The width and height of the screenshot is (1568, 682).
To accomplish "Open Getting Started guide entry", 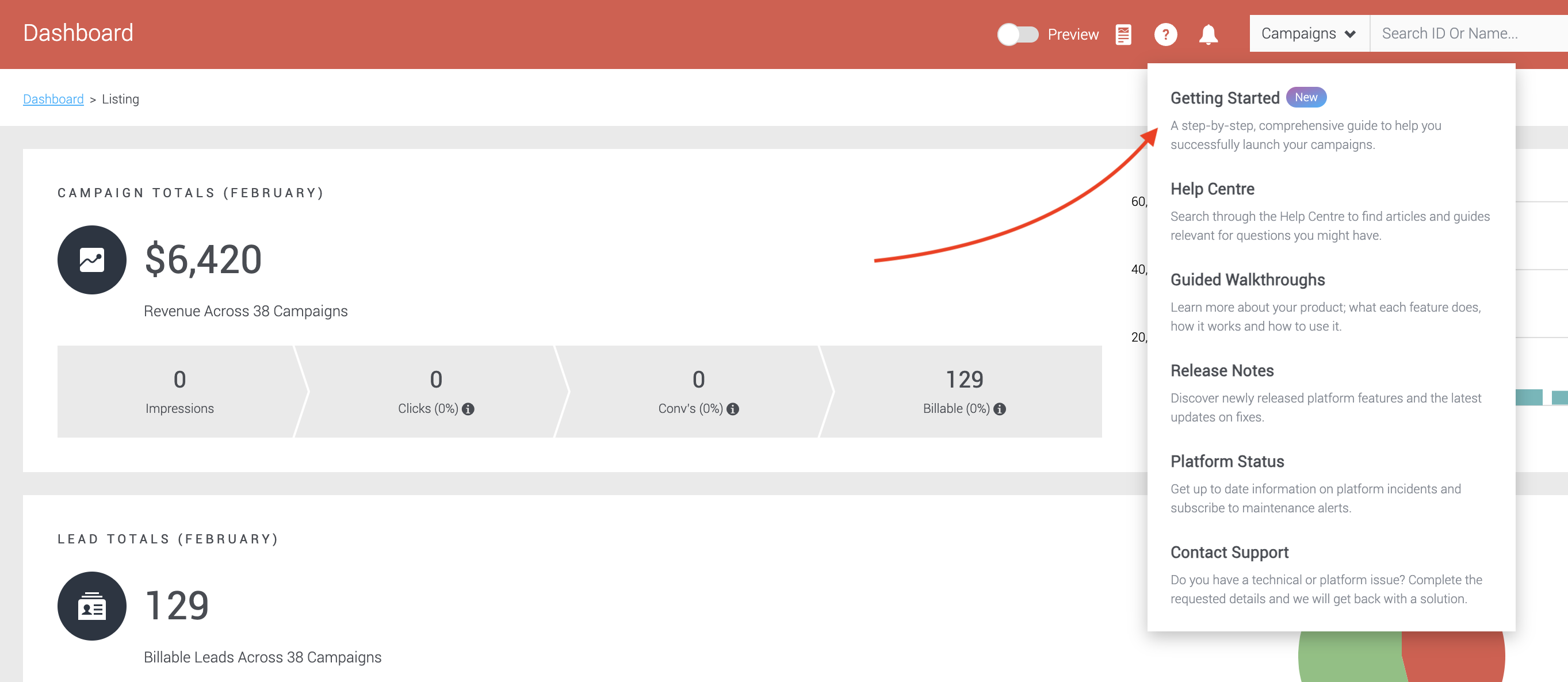I will click(1330, 120).
